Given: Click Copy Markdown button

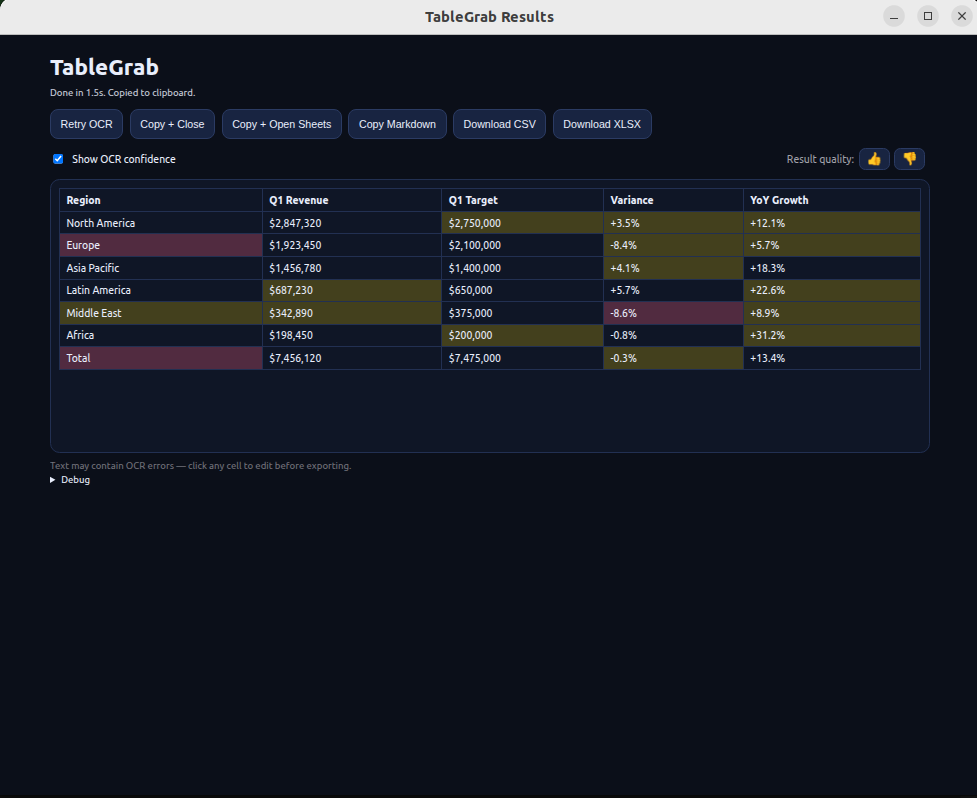Looking at the screenshot, I should tap(398, 124).
